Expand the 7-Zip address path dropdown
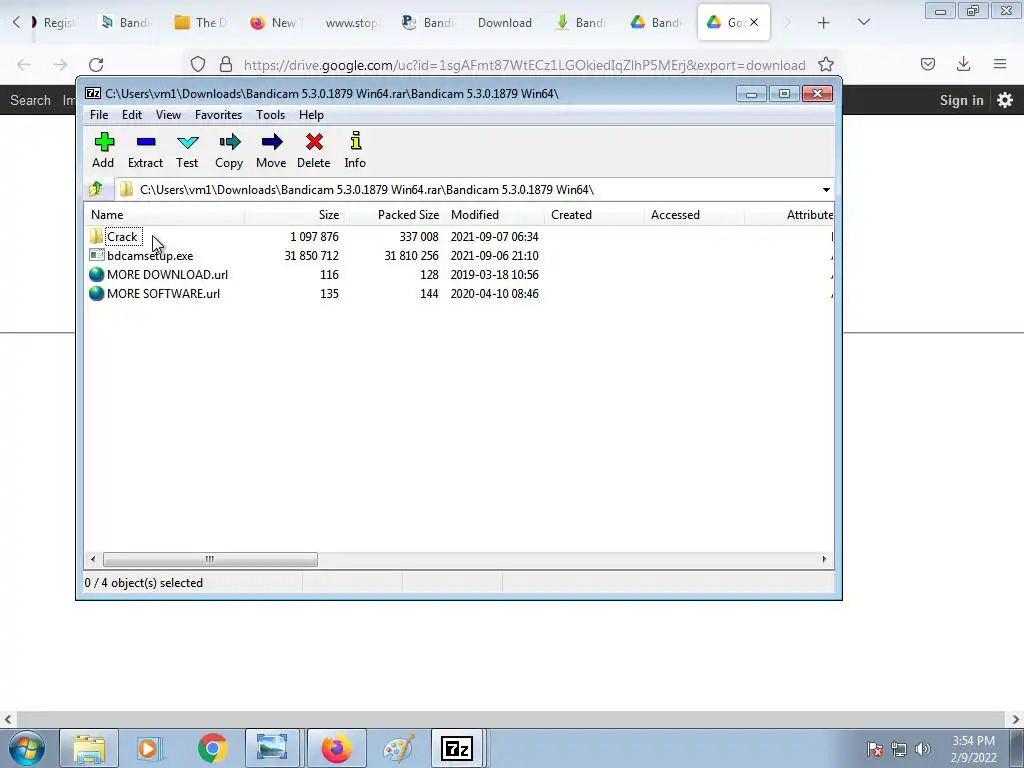 coord(826,189)
